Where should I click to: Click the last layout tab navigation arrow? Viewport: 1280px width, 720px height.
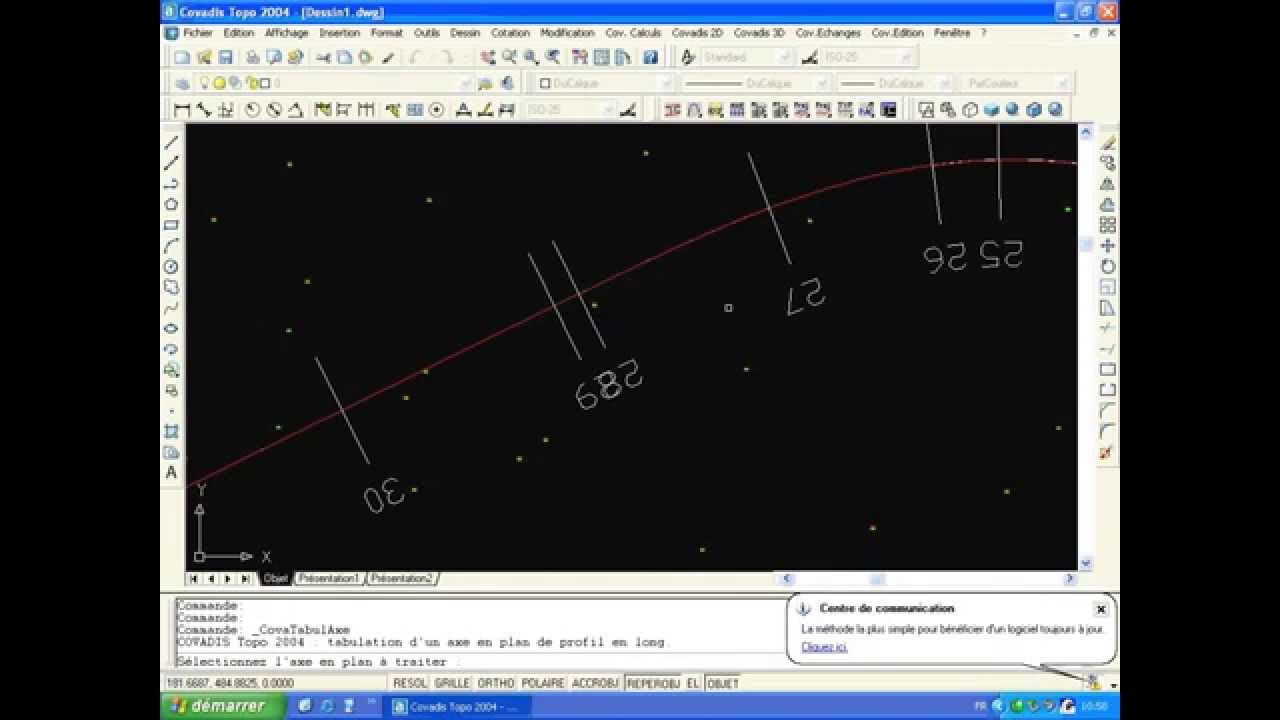pos(245,579)
